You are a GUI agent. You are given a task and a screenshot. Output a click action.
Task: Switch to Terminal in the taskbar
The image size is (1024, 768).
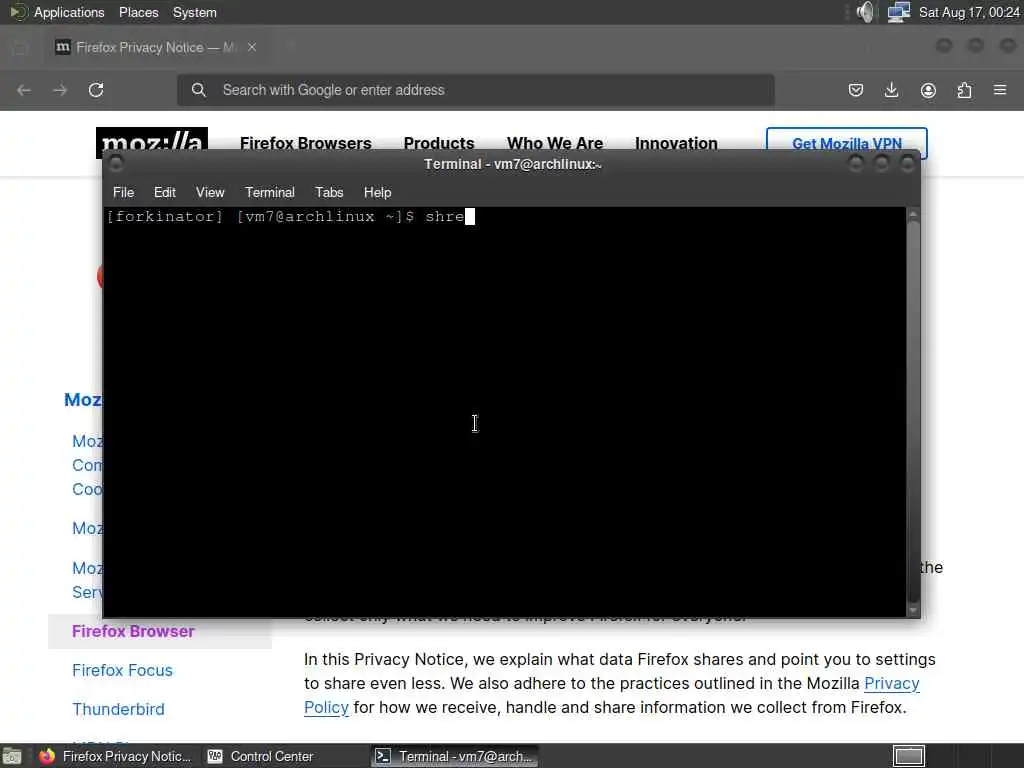(455, 756)
